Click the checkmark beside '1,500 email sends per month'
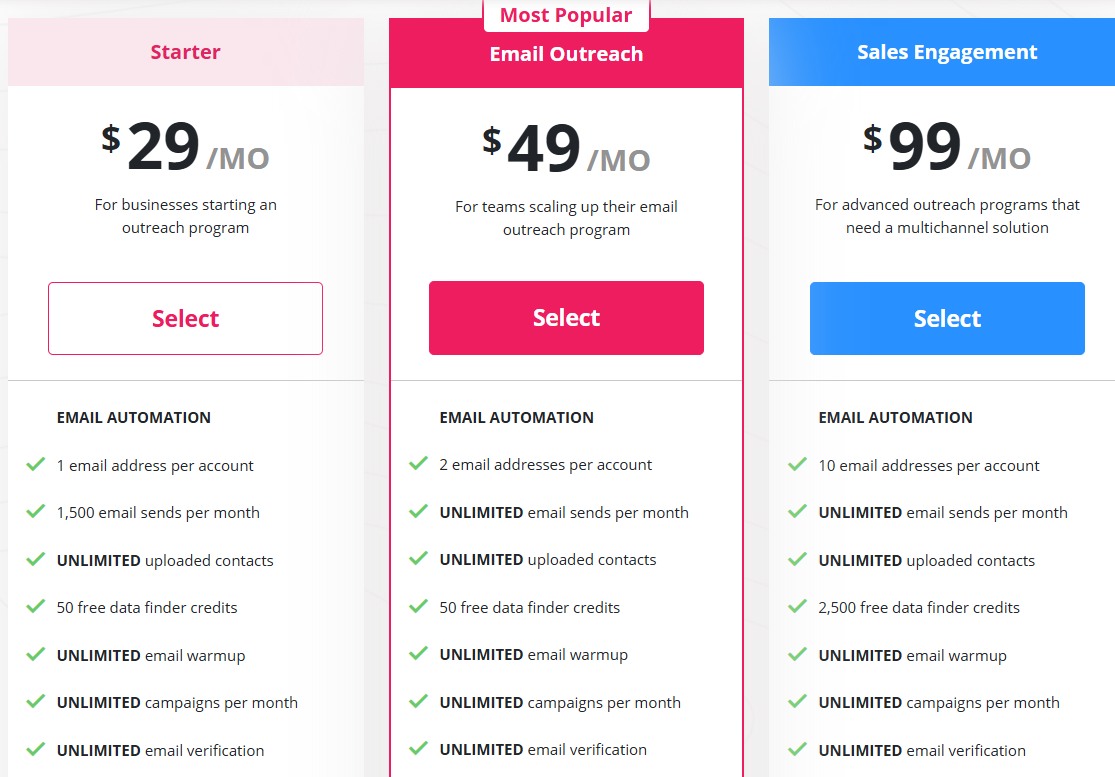 coord(36,512)
